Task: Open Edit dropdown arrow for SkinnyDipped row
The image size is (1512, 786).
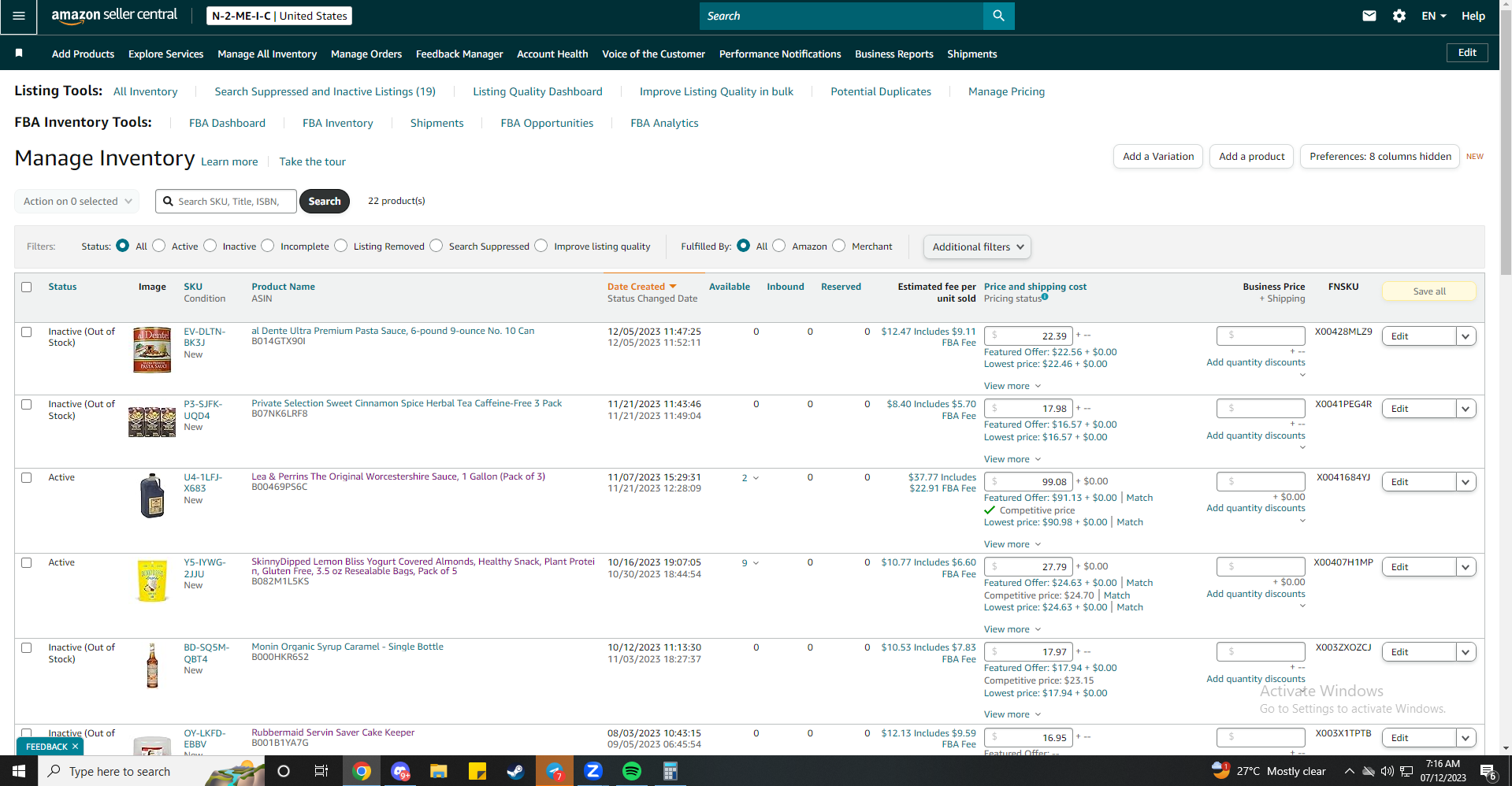Action: (x=1466, y=567)
